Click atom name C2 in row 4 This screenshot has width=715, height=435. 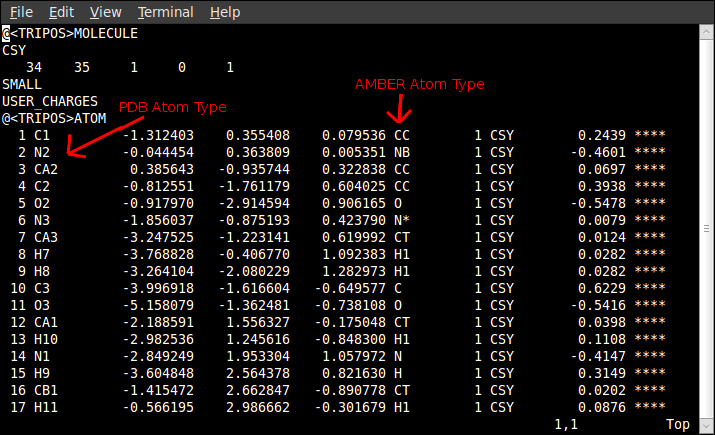[x=41, y=186]
